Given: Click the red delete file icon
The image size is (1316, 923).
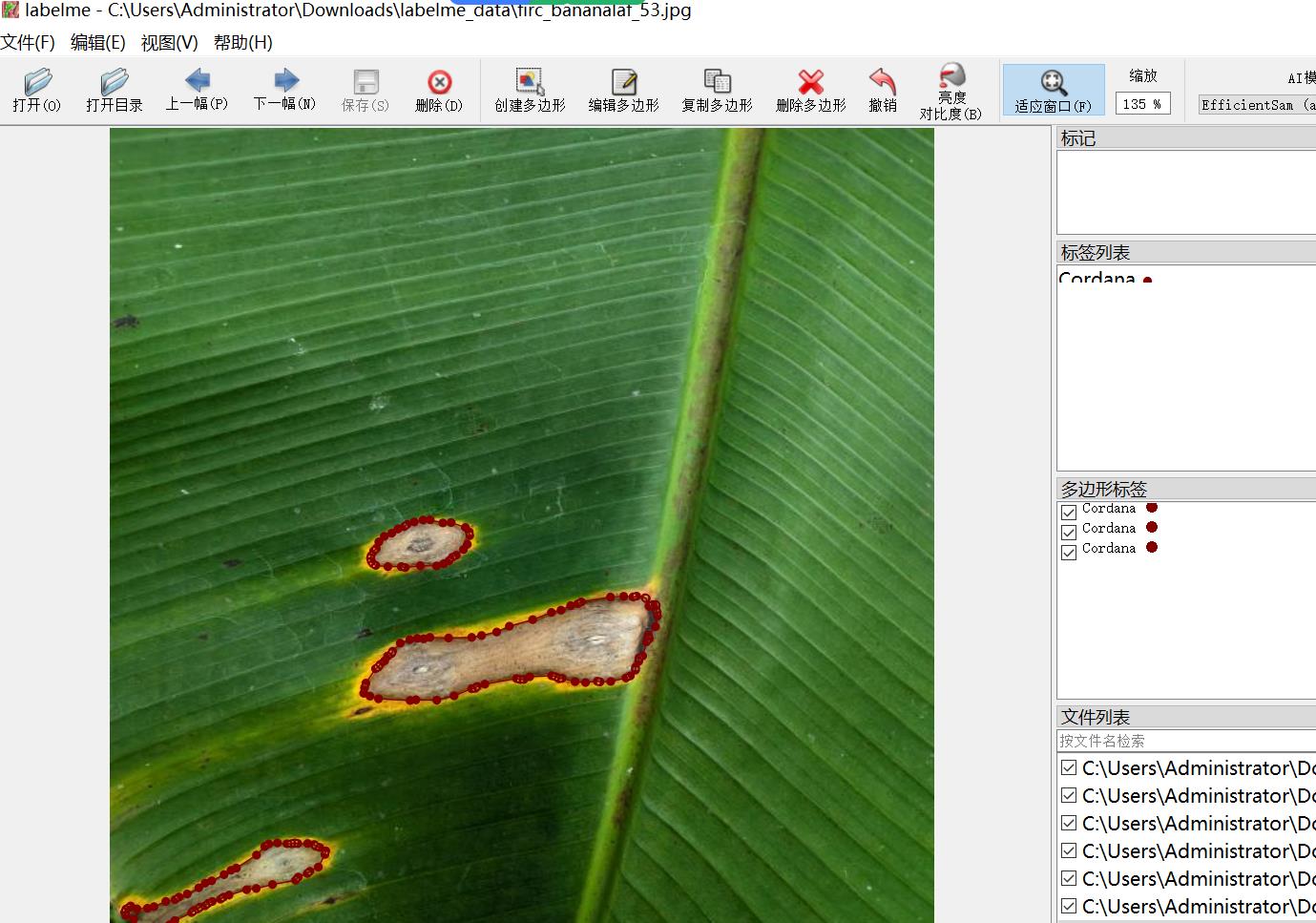Looking at the screenshot, I should (439, 91).
